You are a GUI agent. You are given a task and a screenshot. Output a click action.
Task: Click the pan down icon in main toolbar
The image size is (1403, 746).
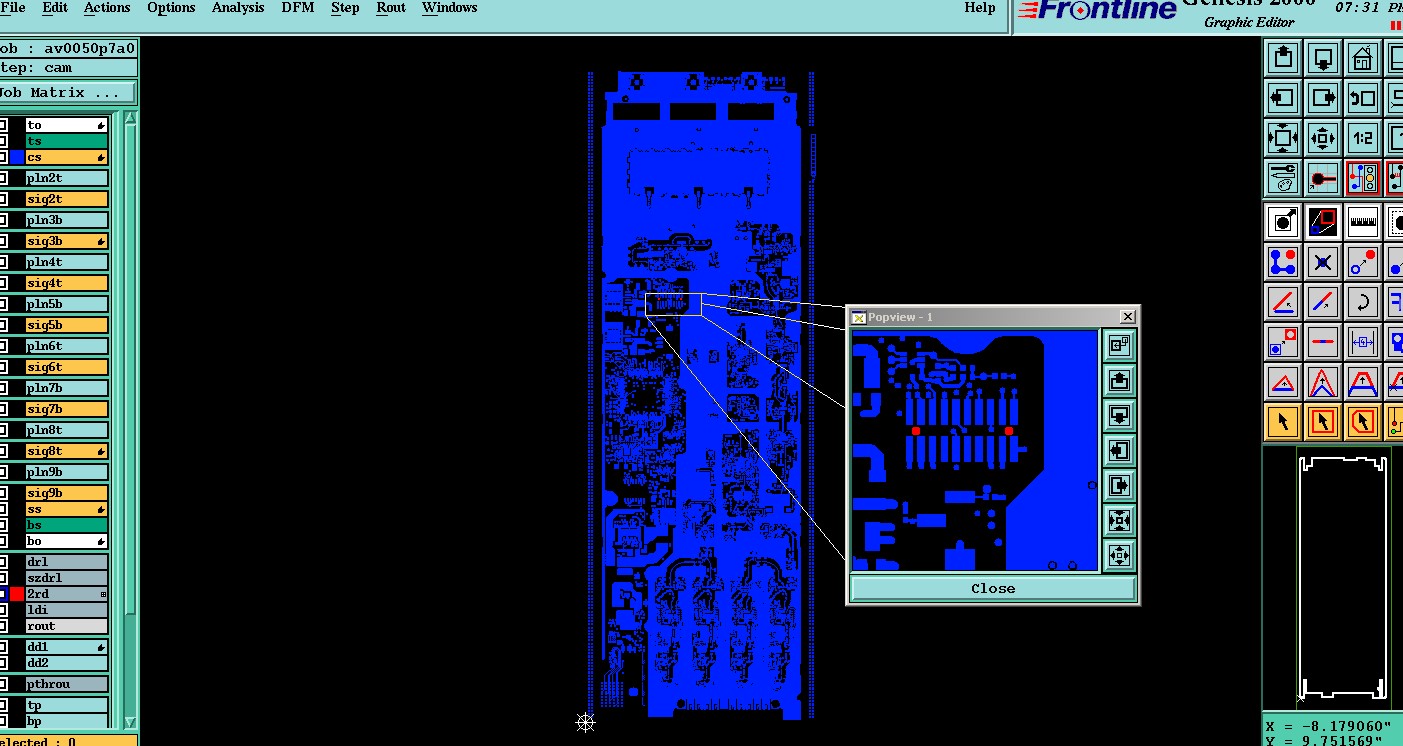tap(1323, 58)
